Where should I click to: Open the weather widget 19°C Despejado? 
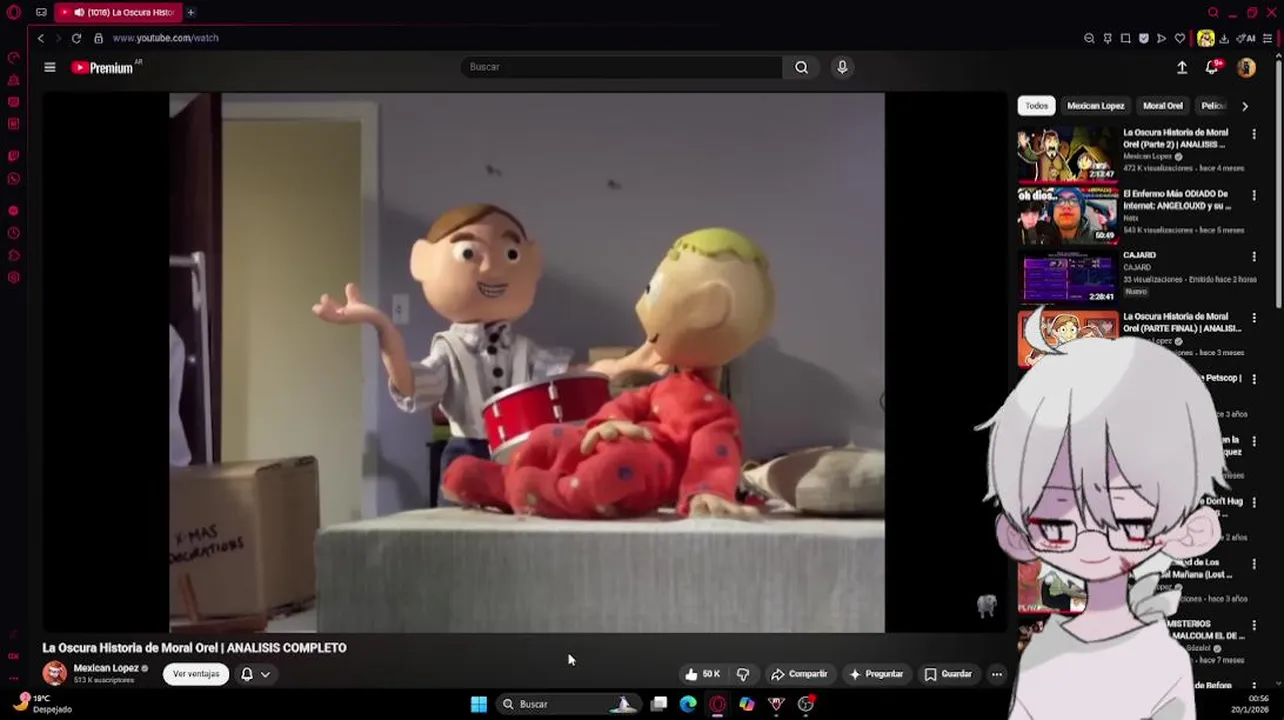[x=40, y=704]
